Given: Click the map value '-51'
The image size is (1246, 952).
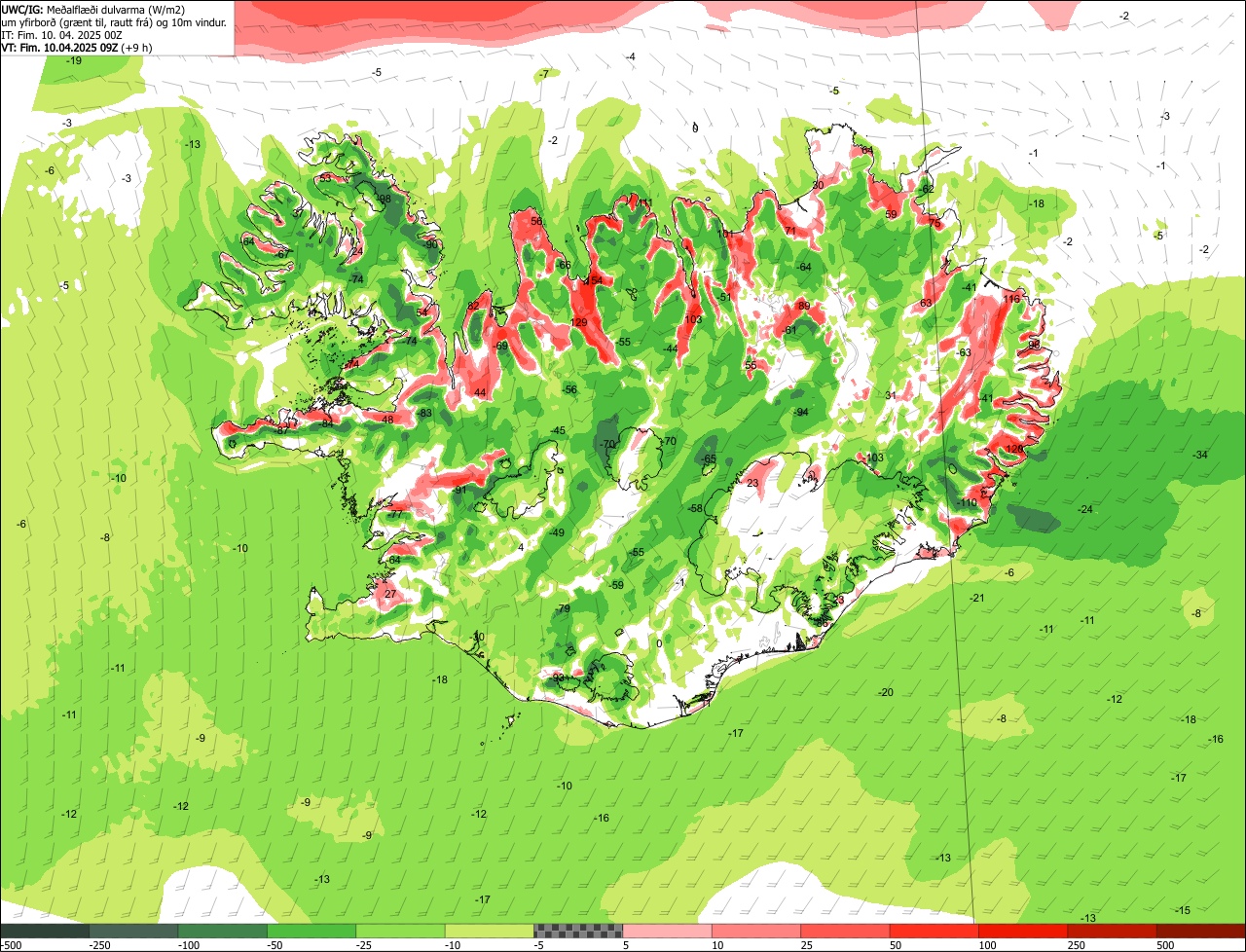Looking at the screenshot, I should pos(723,297).
